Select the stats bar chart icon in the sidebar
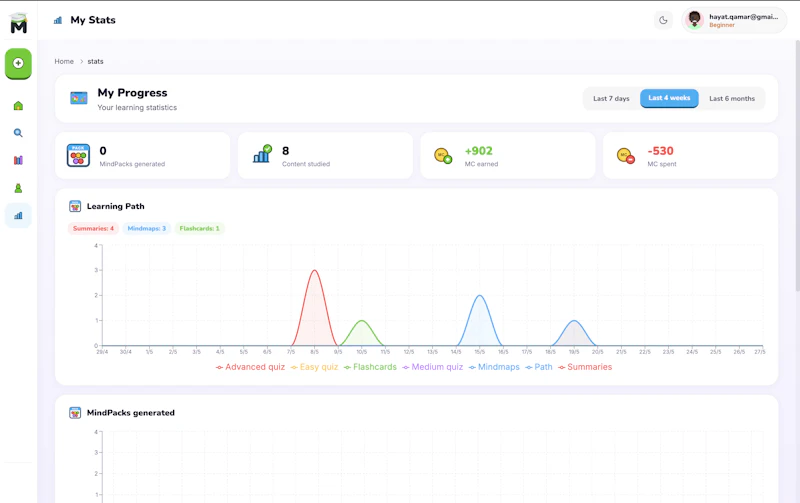This screenshot has height=503, width=800. click(x=18, y=215)
